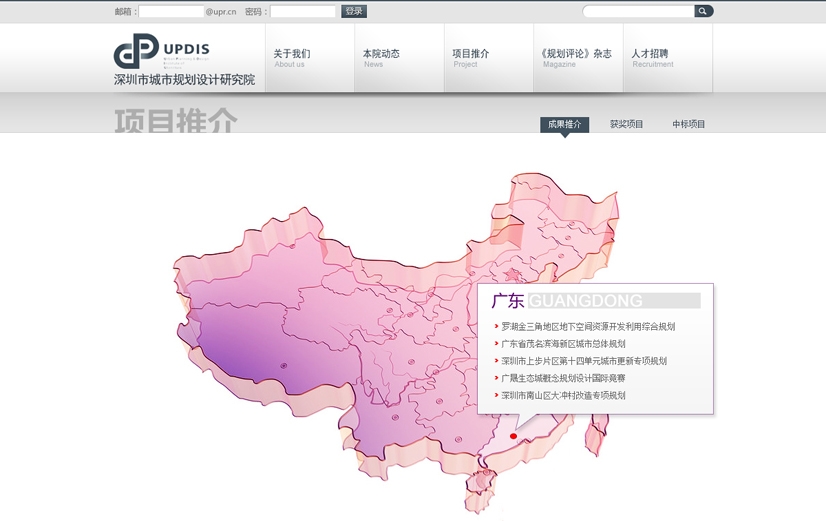Open 人才招聘 Recruitment menu

click(x=650, y=58)
